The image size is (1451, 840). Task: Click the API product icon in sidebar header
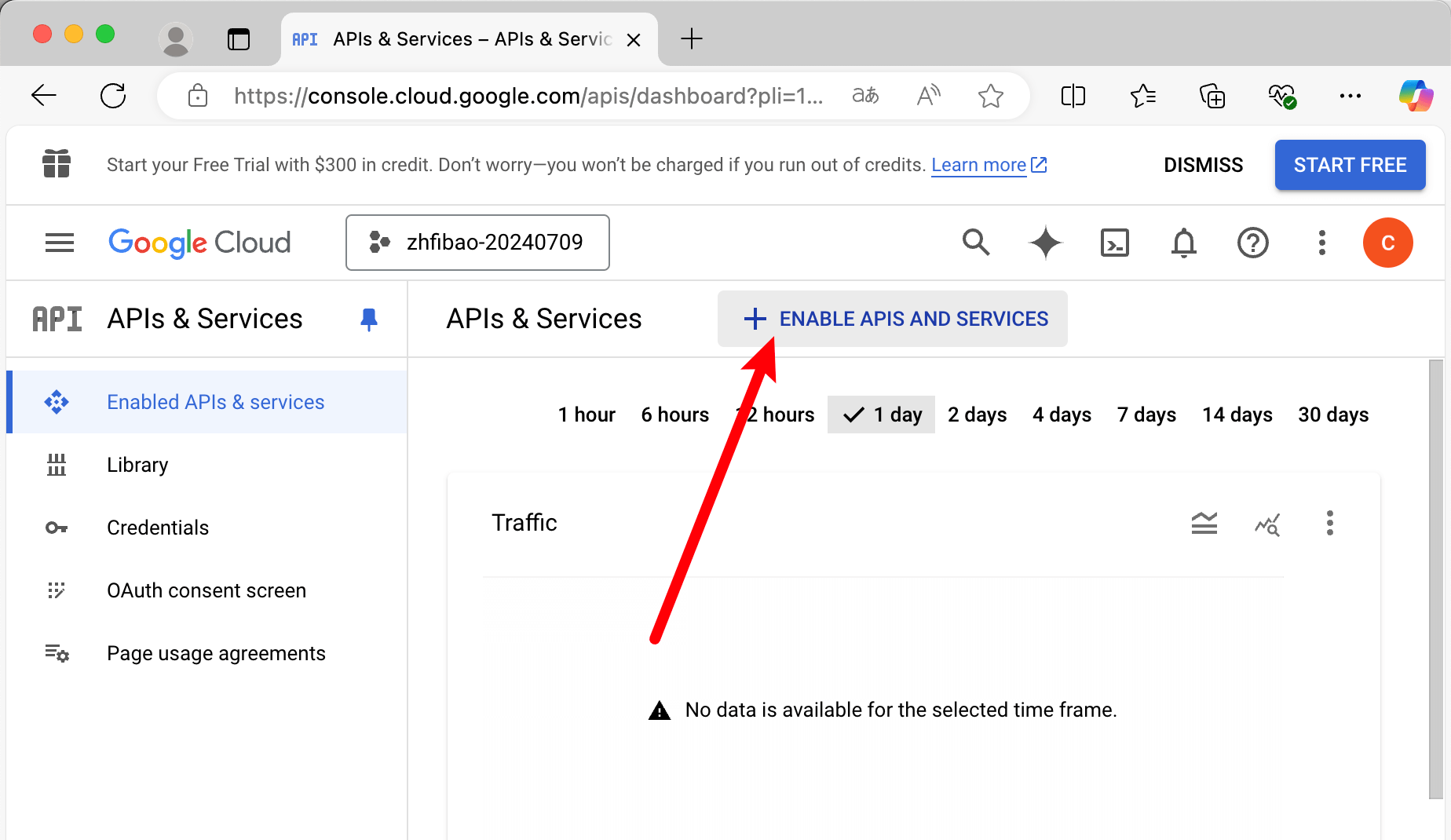pos(57,320)
